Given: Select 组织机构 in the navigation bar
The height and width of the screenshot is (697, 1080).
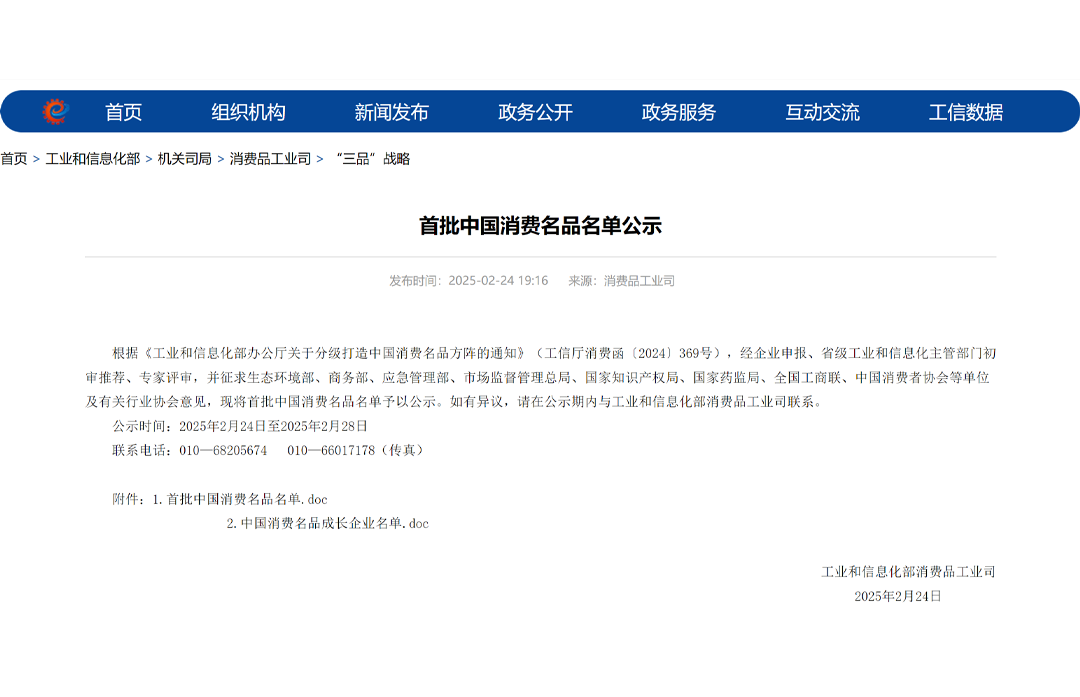Looking at the screenshot, I should (248, 112).
